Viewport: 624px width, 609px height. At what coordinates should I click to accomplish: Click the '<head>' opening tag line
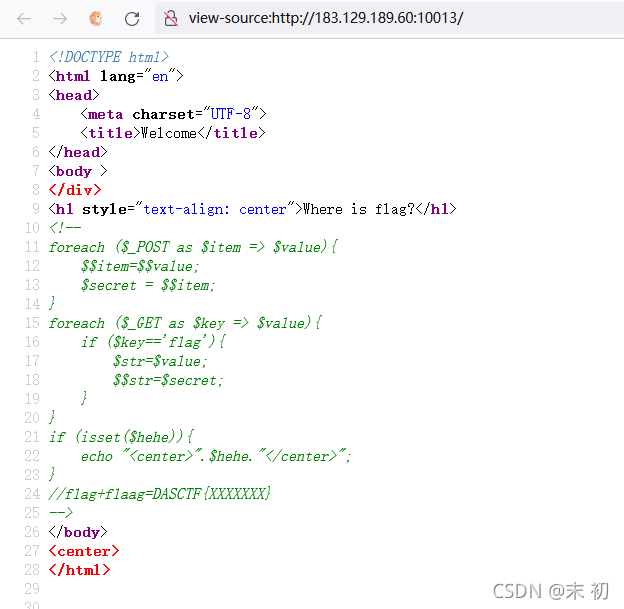[x=74, y=95]
